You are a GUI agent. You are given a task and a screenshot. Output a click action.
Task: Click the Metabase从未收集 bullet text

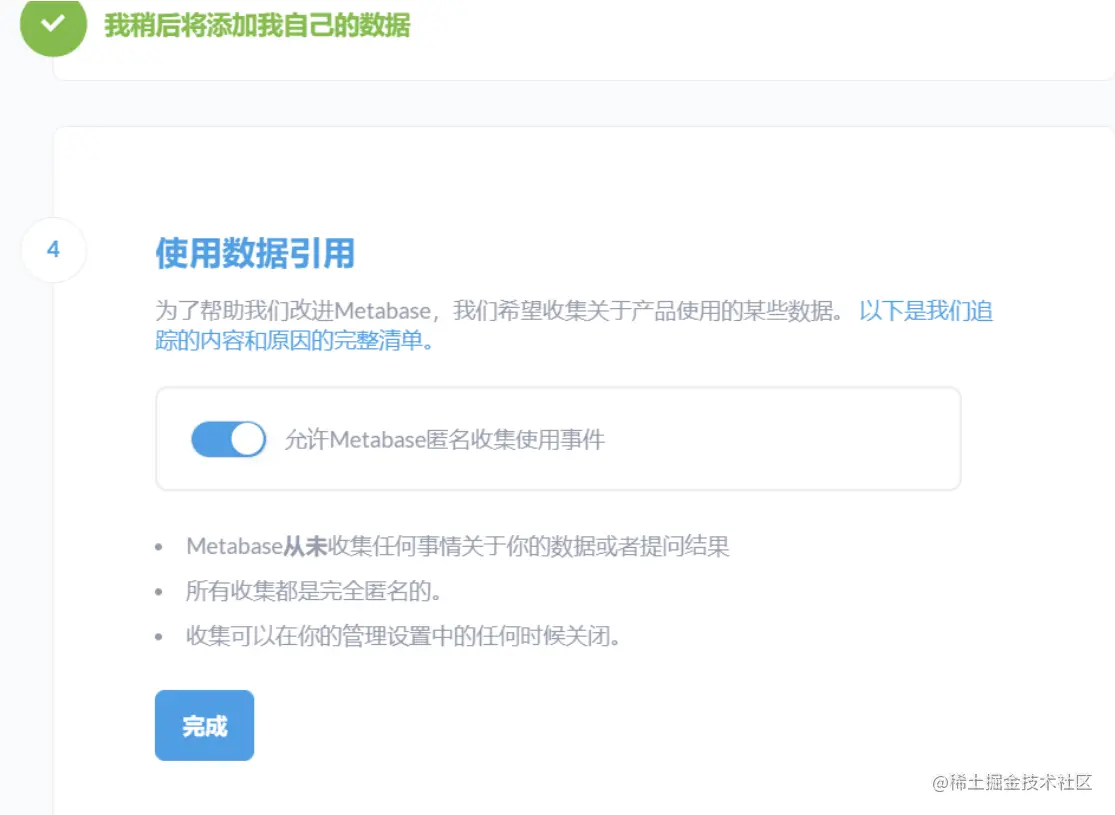[457, 546]
